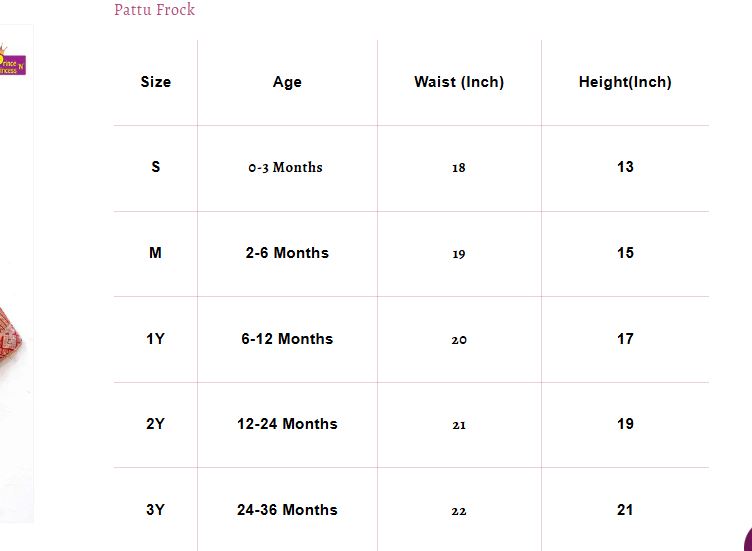Click the Age column header
The height and width of the screenshot is (551, 752).
pyautogui.click(x=287, y=82)
